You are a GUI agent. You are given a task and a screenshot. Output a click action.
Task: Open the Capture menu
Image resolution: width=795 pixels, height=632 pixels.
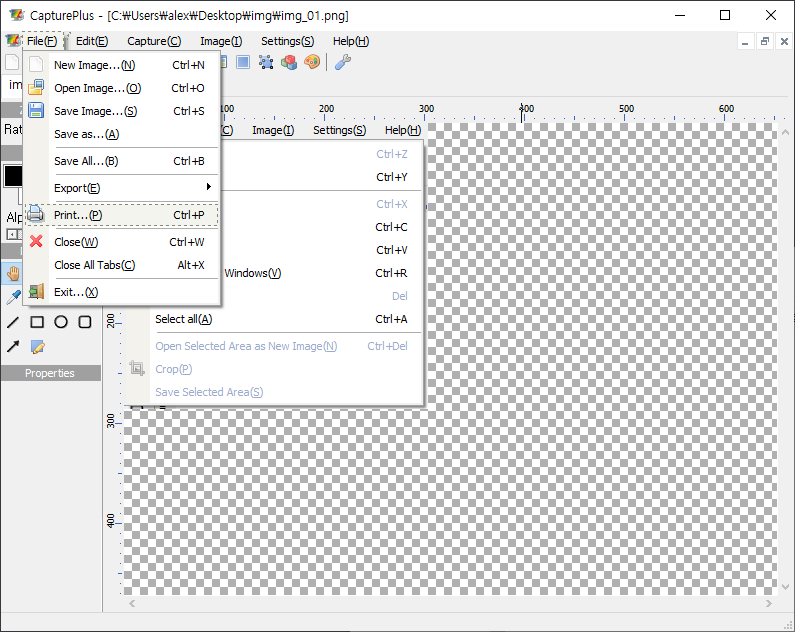[154, 41]
